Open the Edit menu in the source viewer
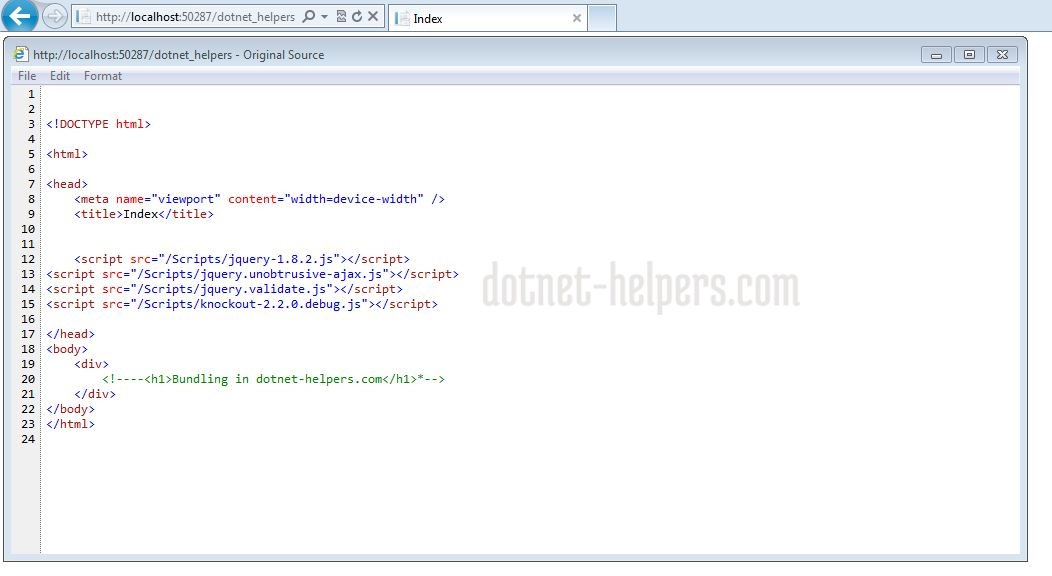 coord(60,76)
